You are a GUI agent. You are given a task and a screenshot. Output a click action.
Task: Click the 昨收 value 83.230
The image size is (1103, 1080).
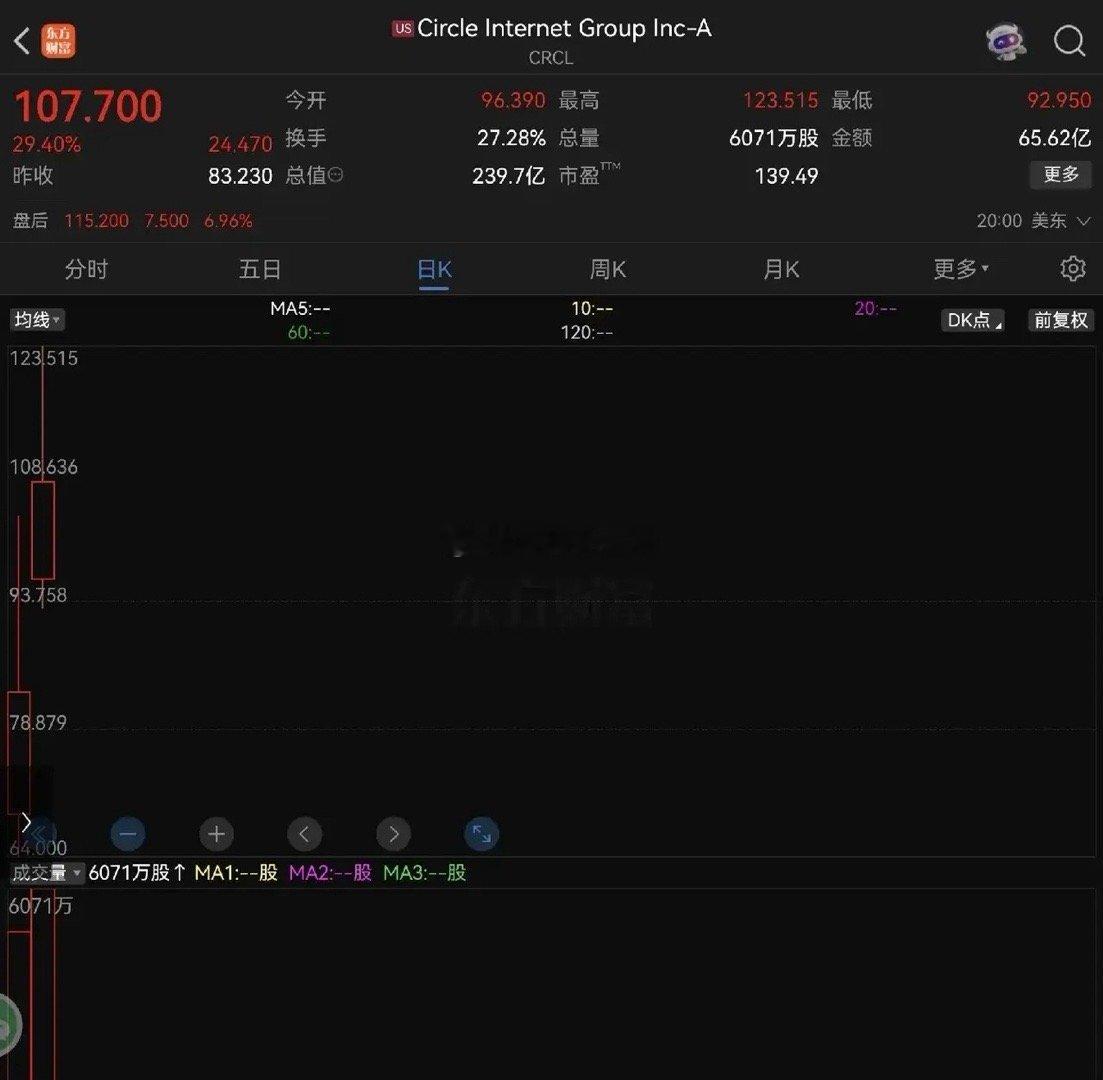point(240,175)
